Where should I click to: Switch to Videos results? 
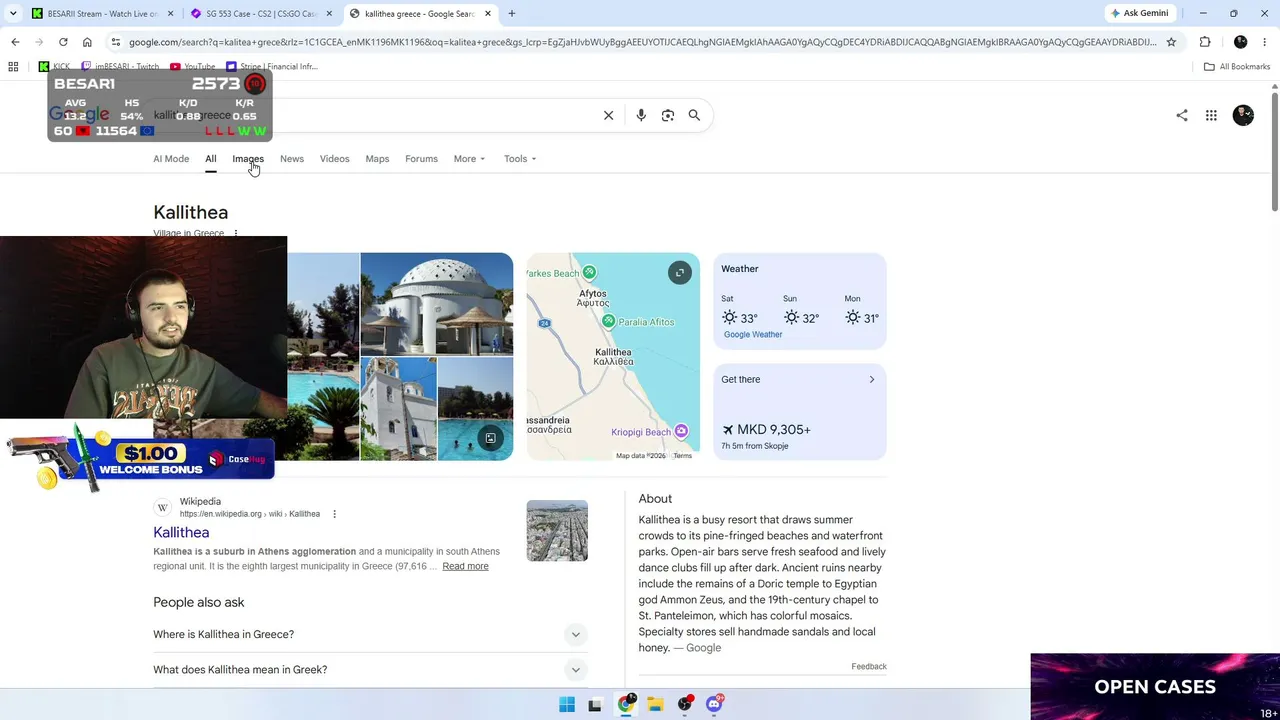(334, 159)
